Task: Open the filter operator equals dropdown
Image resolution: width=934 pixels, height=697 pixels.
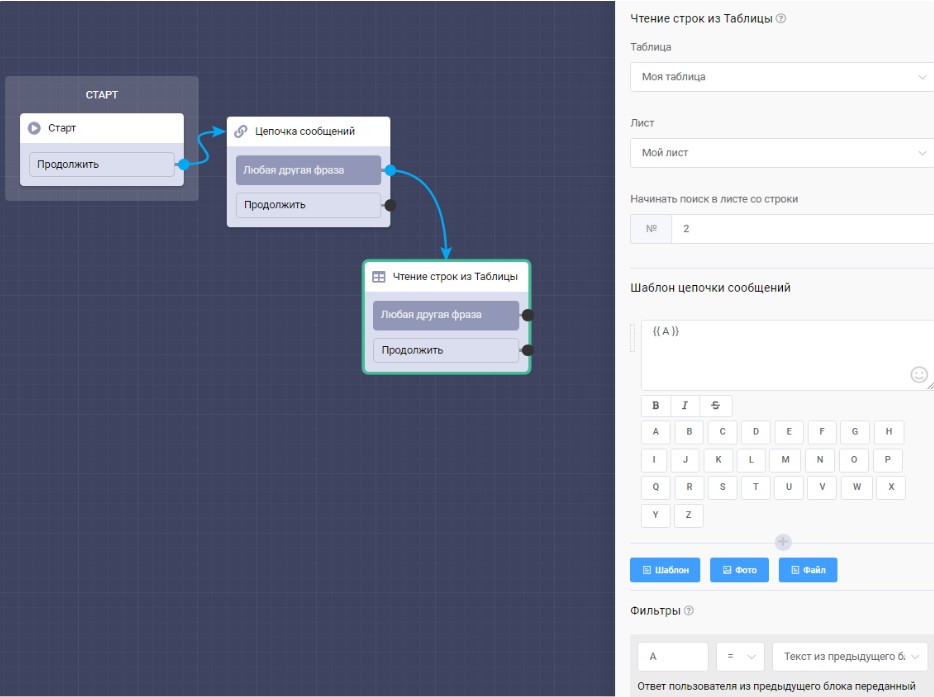Action: point(740,657)
